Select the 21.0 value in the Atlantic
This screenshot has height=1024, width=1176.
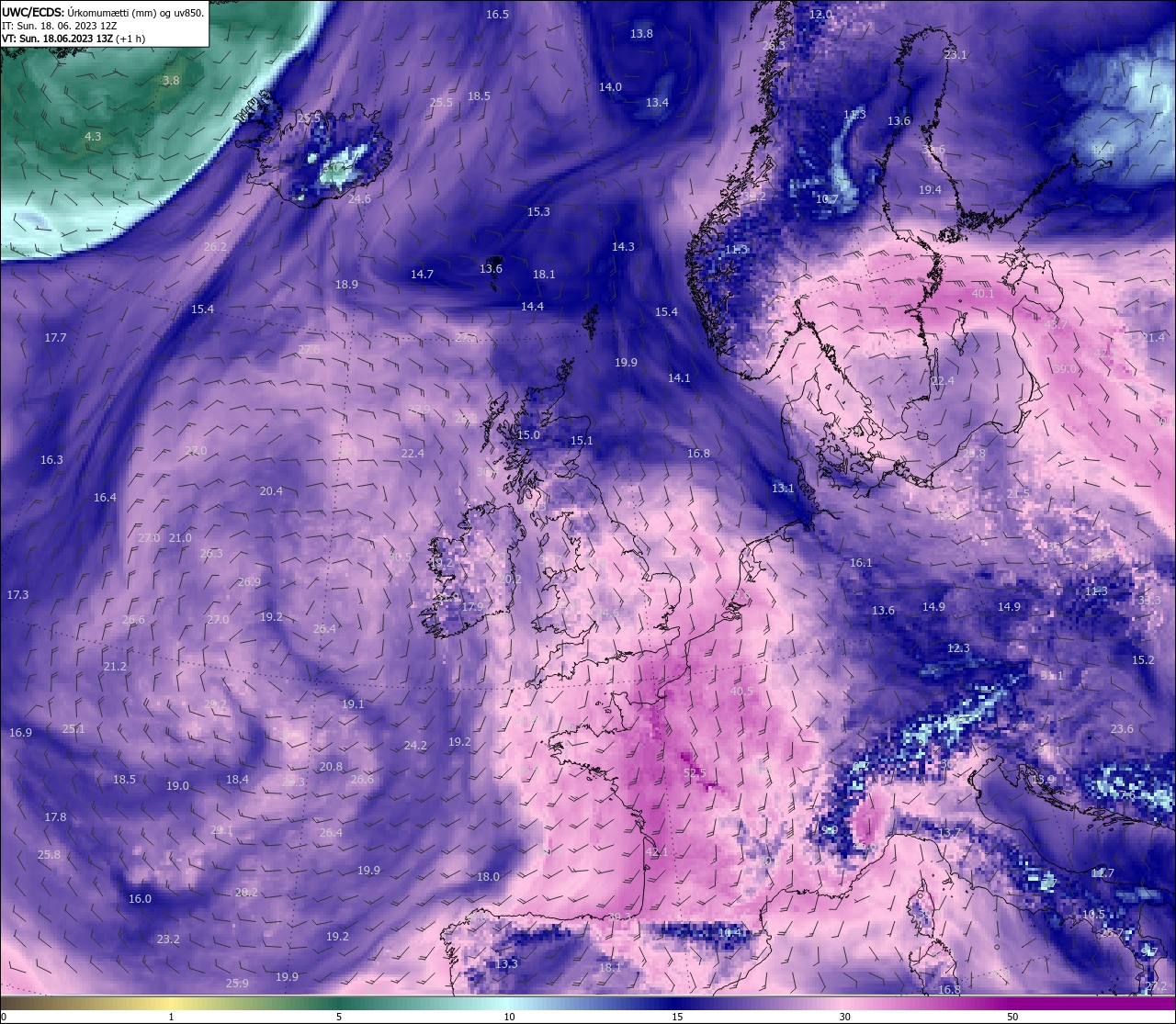pos(180,537)
